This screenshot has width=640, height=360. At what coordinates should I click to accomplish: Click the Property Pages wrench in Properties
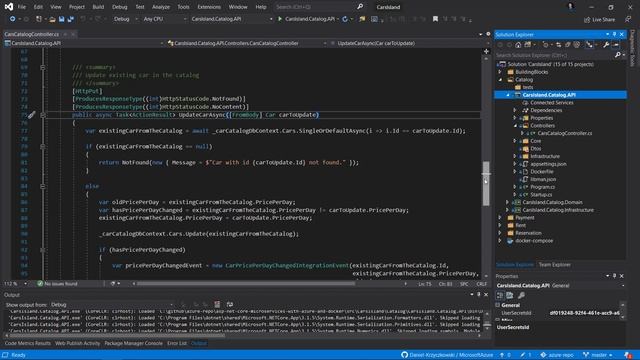pos(521,295)
